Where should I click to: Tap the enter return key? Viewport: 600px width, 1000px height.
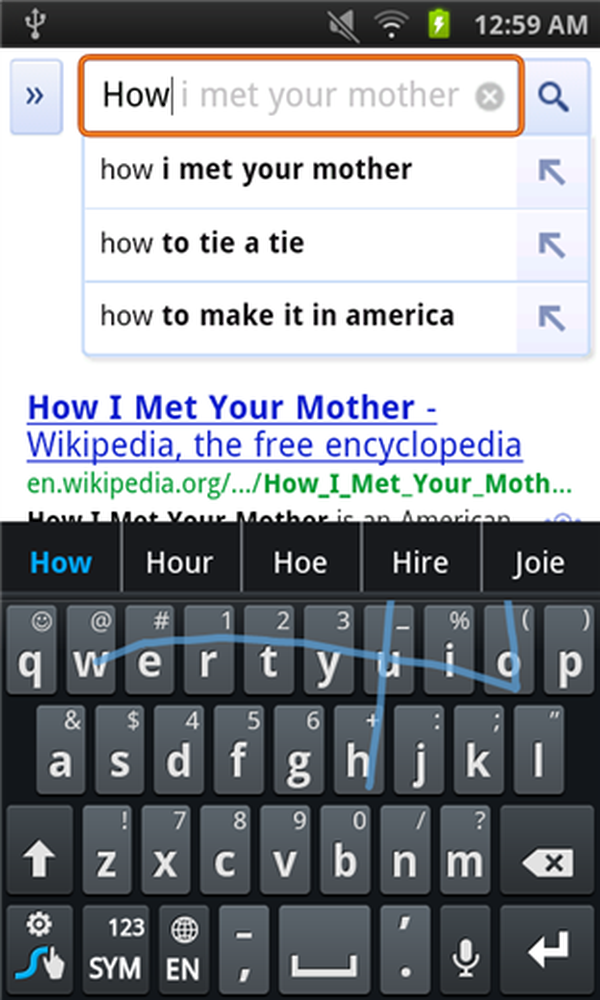pos(548,950)
